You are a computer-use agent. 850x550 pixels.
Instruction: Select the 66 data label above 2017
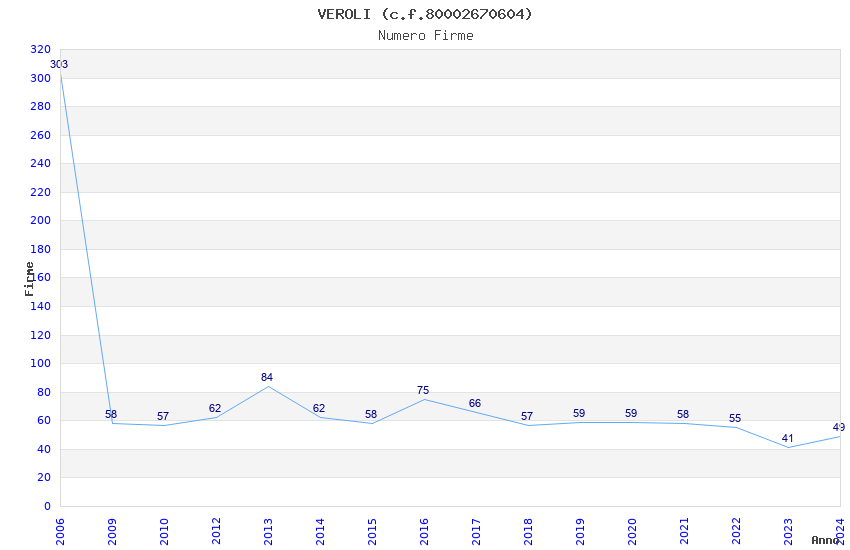click(475, 403)
